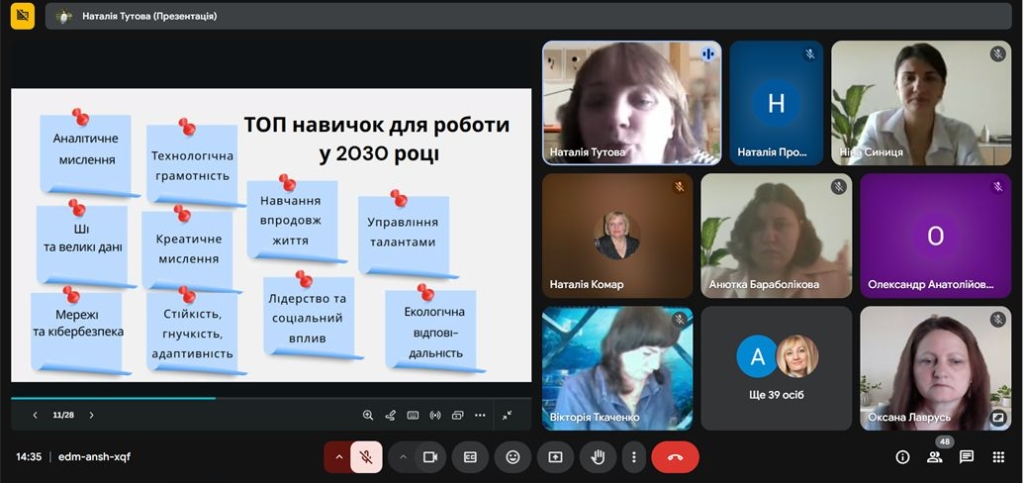This screenshot has width=1024, height=483.
Task: Go to the next slide arrow
Action: coord(91,415)
